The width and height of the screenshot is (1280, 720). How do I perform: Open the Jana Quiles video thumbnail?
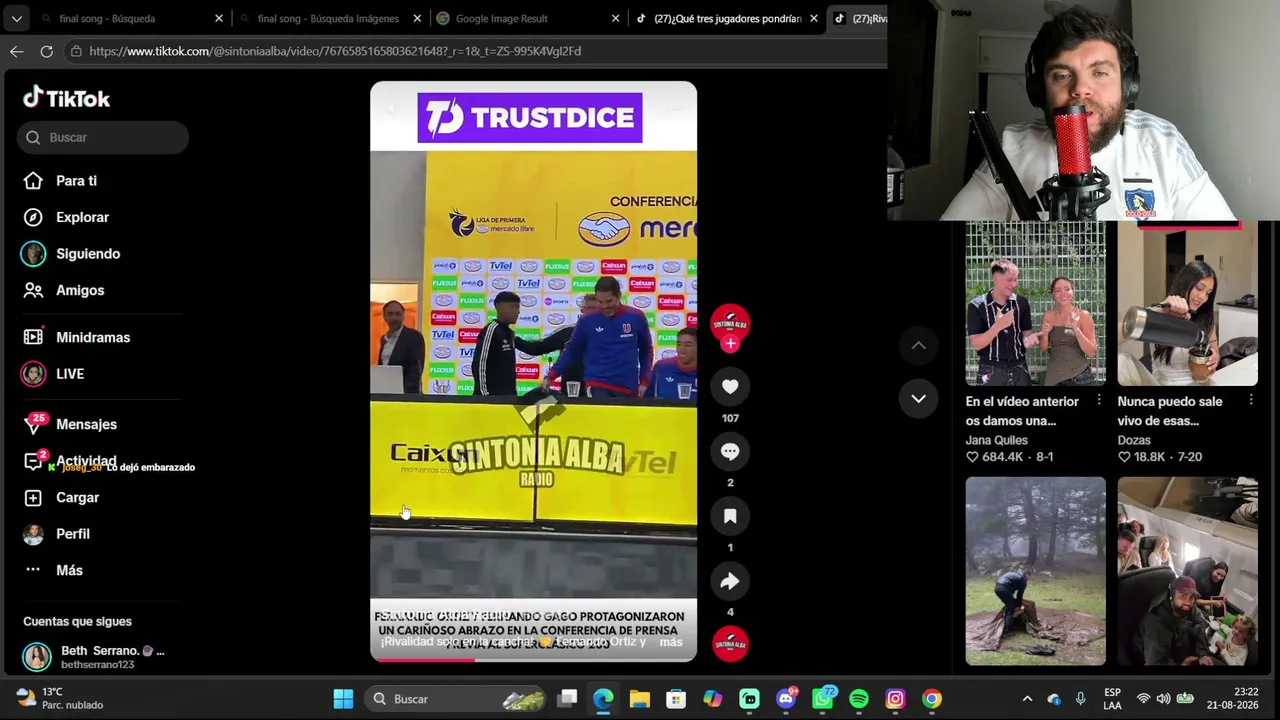1035,303
